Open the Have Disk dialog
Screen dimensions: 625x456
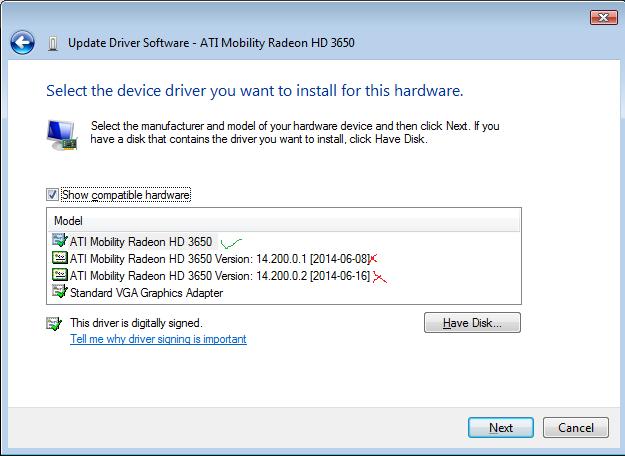(x=472, y=322)
